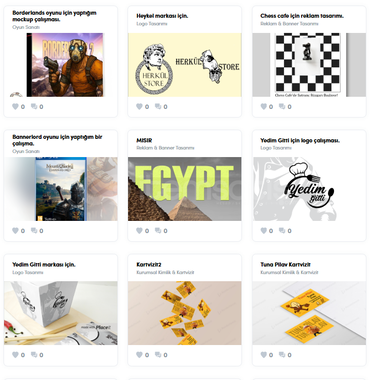Open the chessboard ad thumbnail
377x380 pixels.
(x=309, y=65)
